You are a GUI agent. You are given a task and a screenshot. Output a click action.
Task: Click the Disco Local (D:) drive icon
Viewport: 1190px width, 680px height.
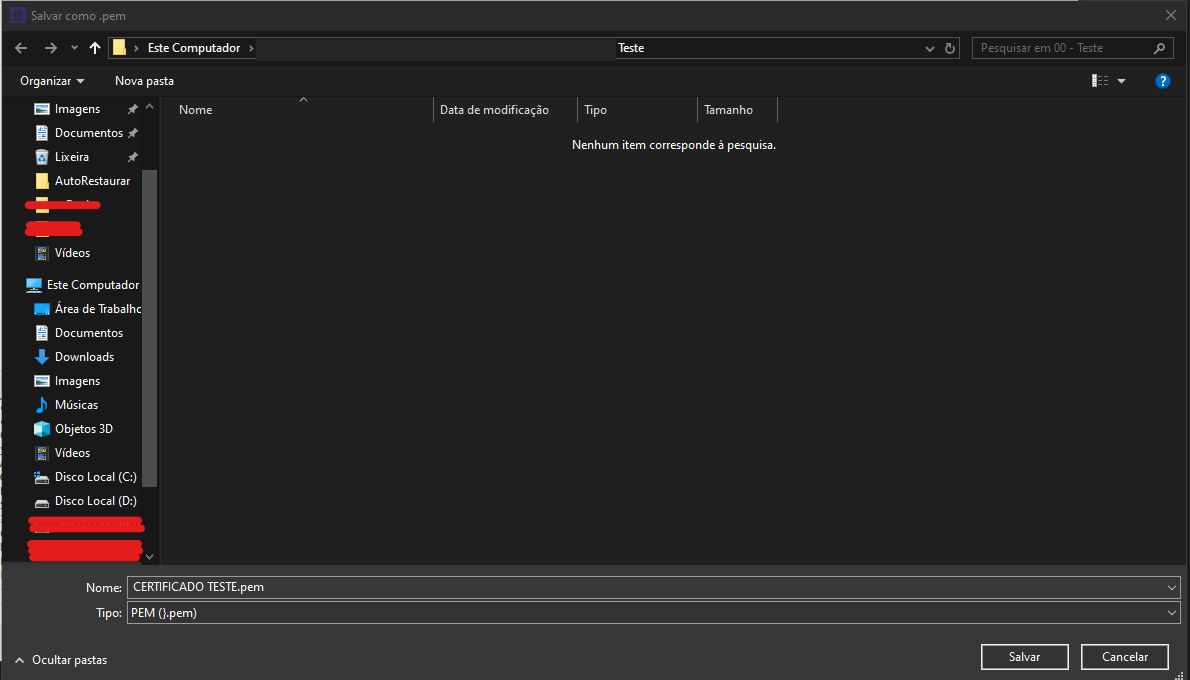(42, 502)
